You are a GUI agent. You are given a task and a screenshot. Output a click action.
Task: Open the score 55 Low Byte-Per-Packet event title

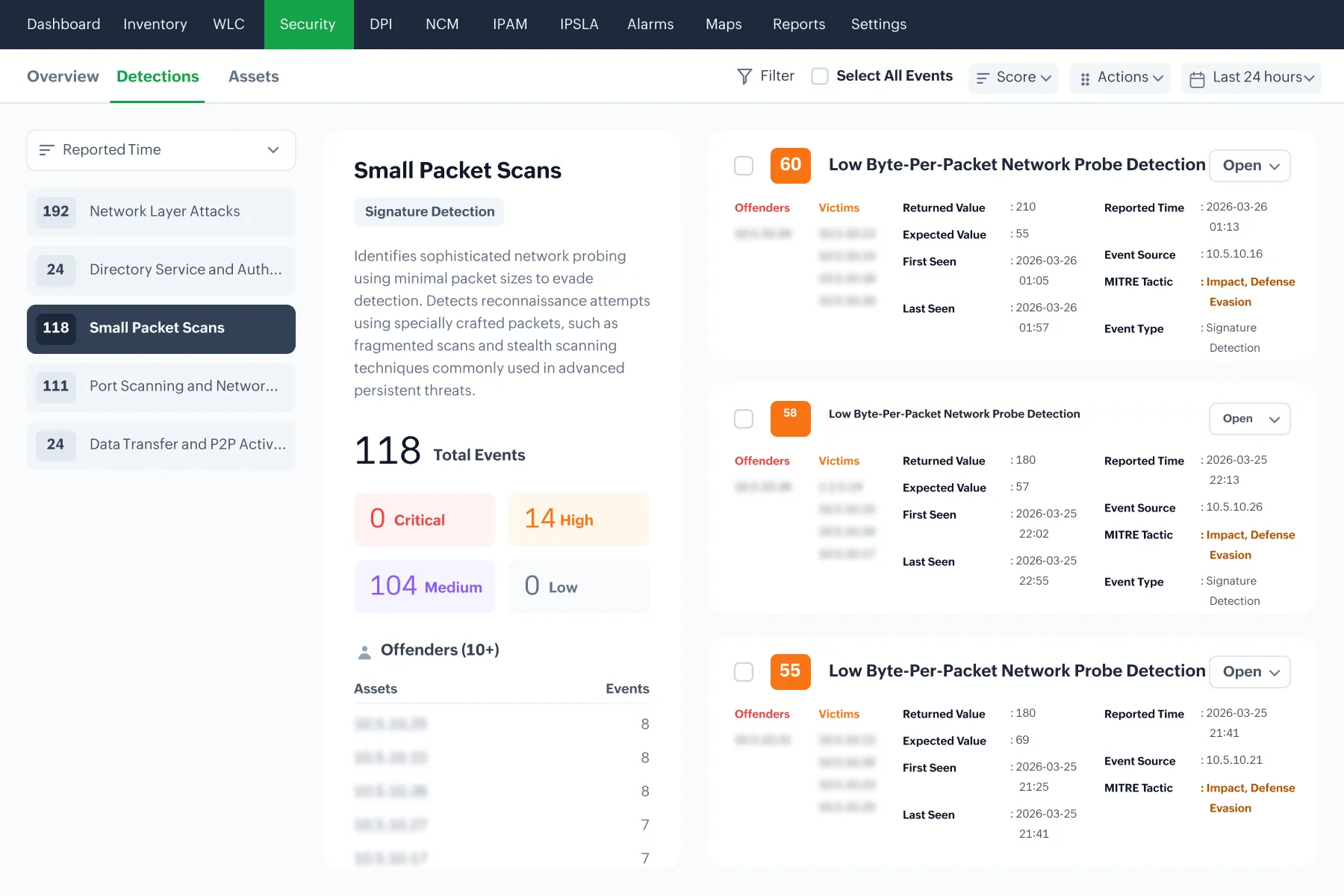click(1017, 671)
